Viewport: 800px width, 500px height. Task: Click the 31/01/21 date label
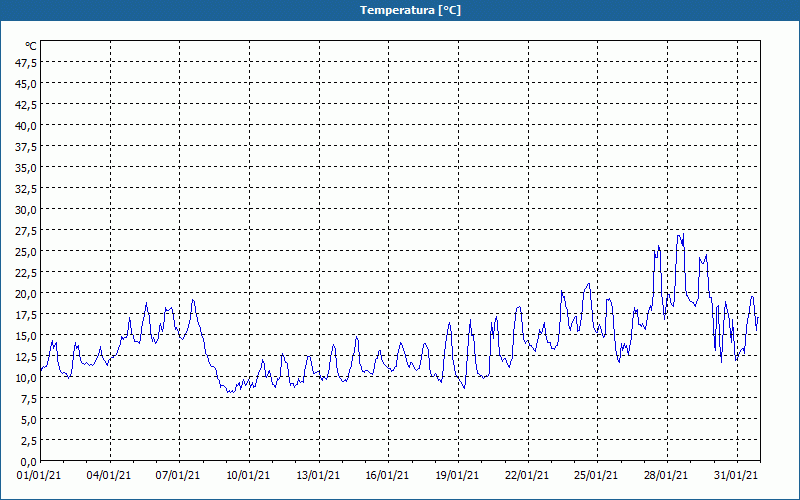point(736,475)
